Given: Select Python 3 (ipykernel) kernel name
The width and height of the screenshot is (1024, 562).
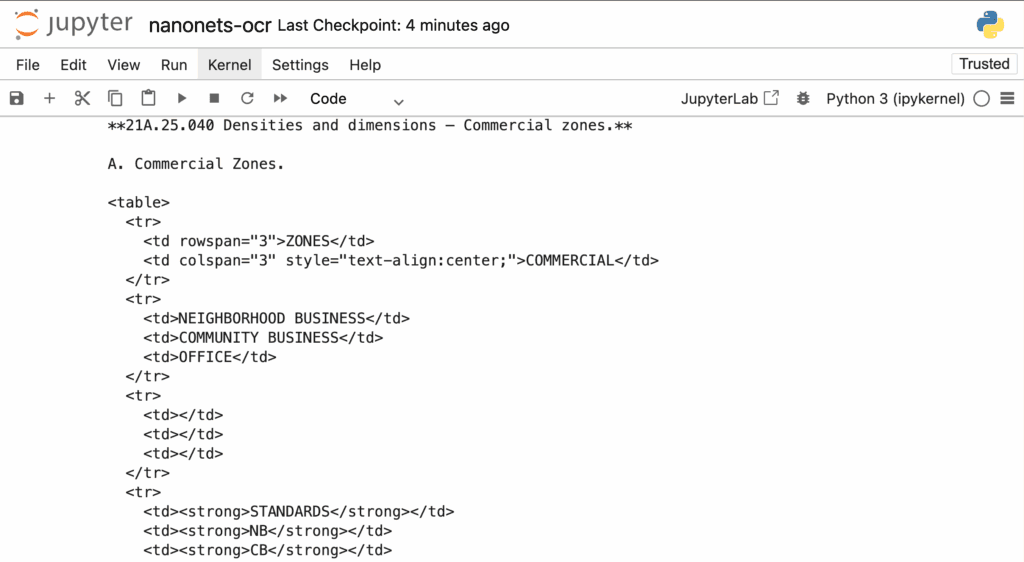Looking at the screenshot, I should pos(895,99).
